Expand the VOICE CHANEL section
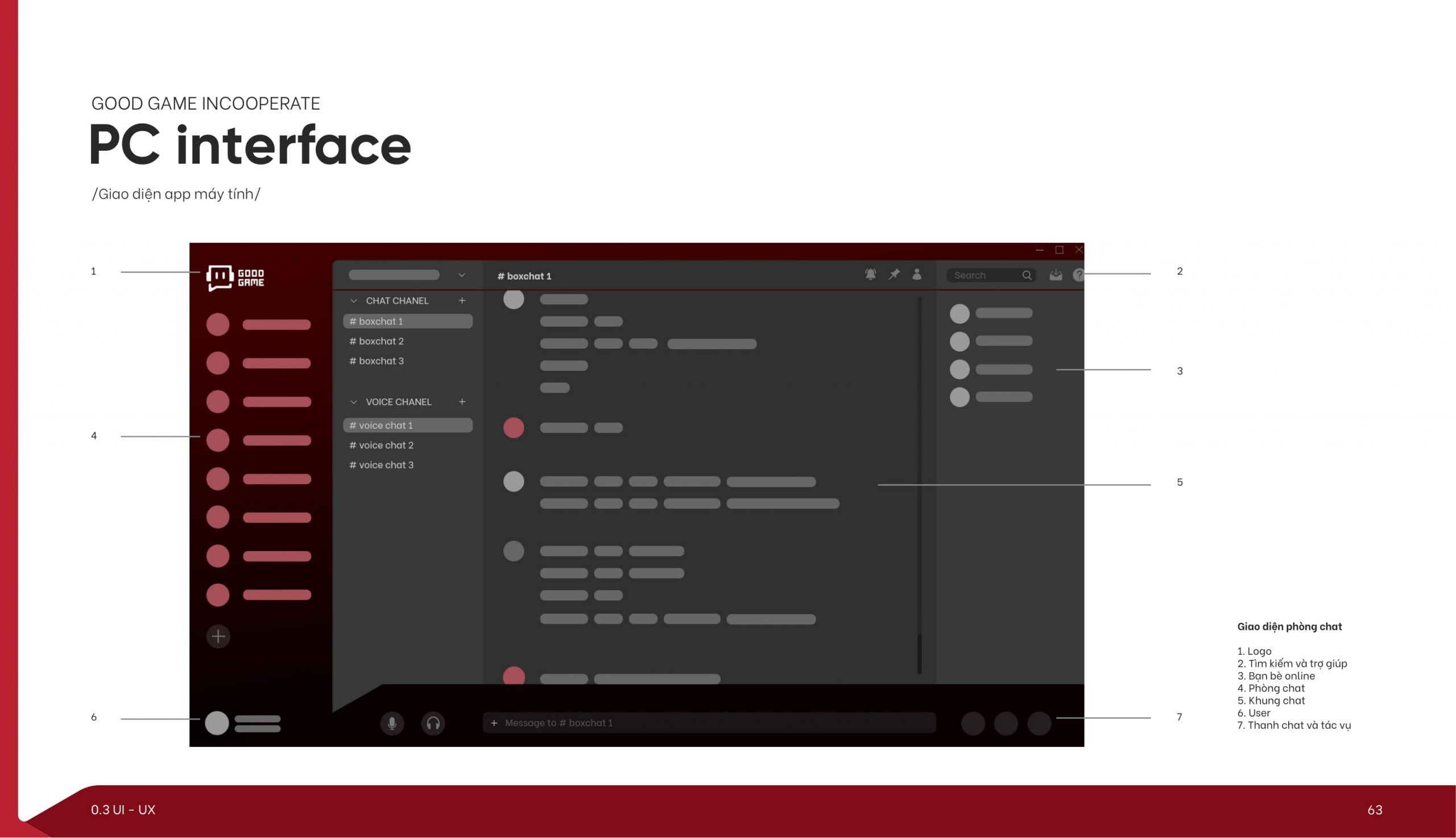Viewport: 1456px width, 838px height. coord(352,402)
